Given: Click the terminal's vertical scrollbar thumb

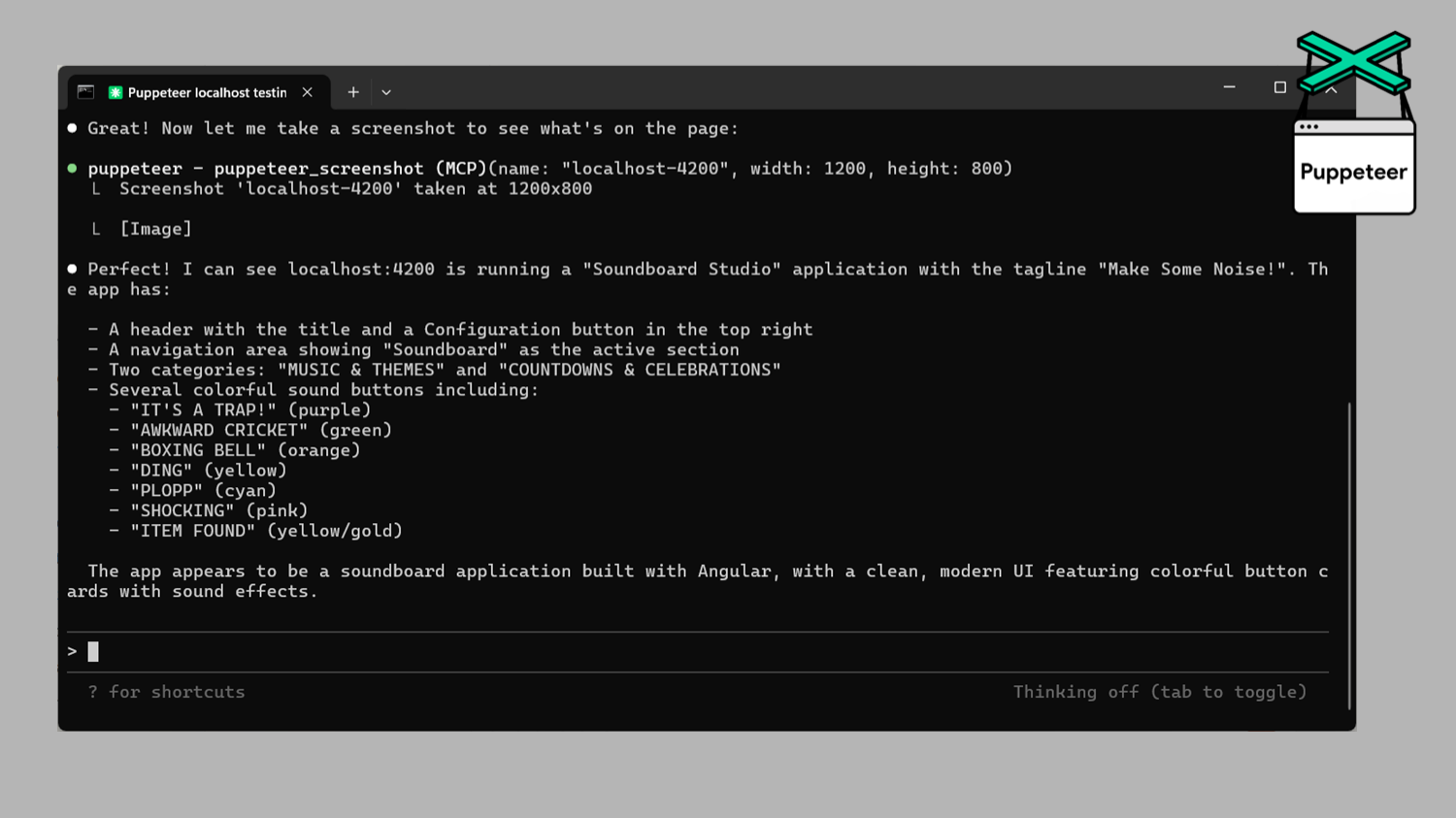Looking at the screenshot, I should (1349, 563).
